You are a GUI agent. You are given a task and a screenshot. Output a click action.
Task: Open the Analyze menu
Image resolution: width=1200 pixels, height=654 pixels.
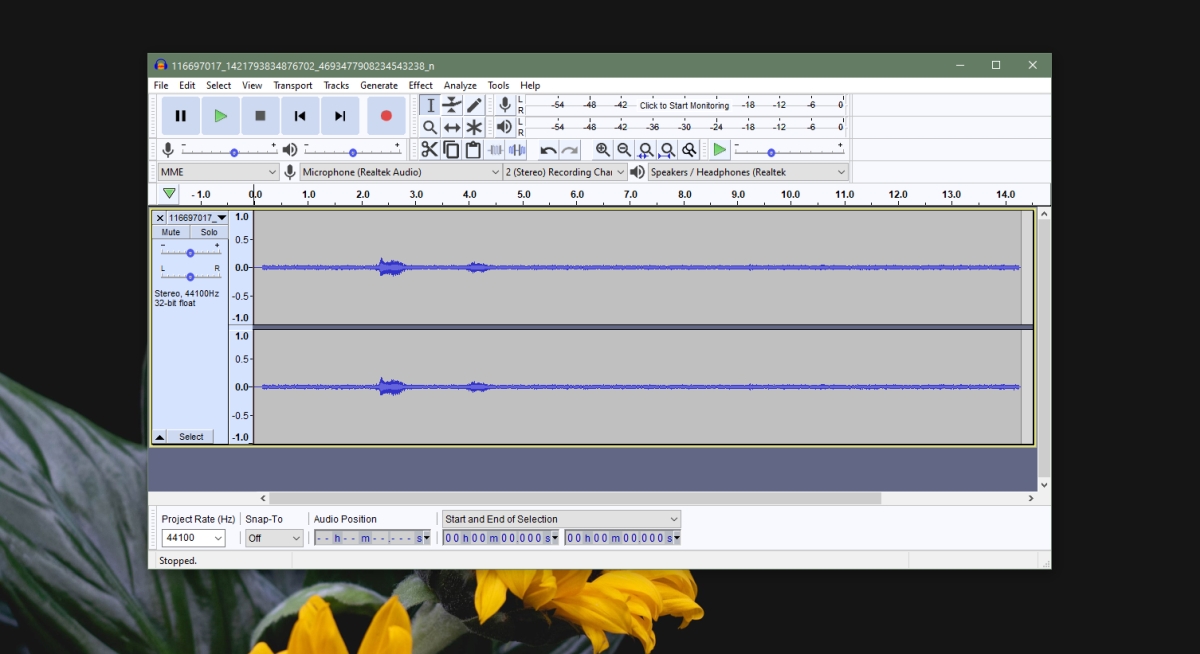pos(460,86)
